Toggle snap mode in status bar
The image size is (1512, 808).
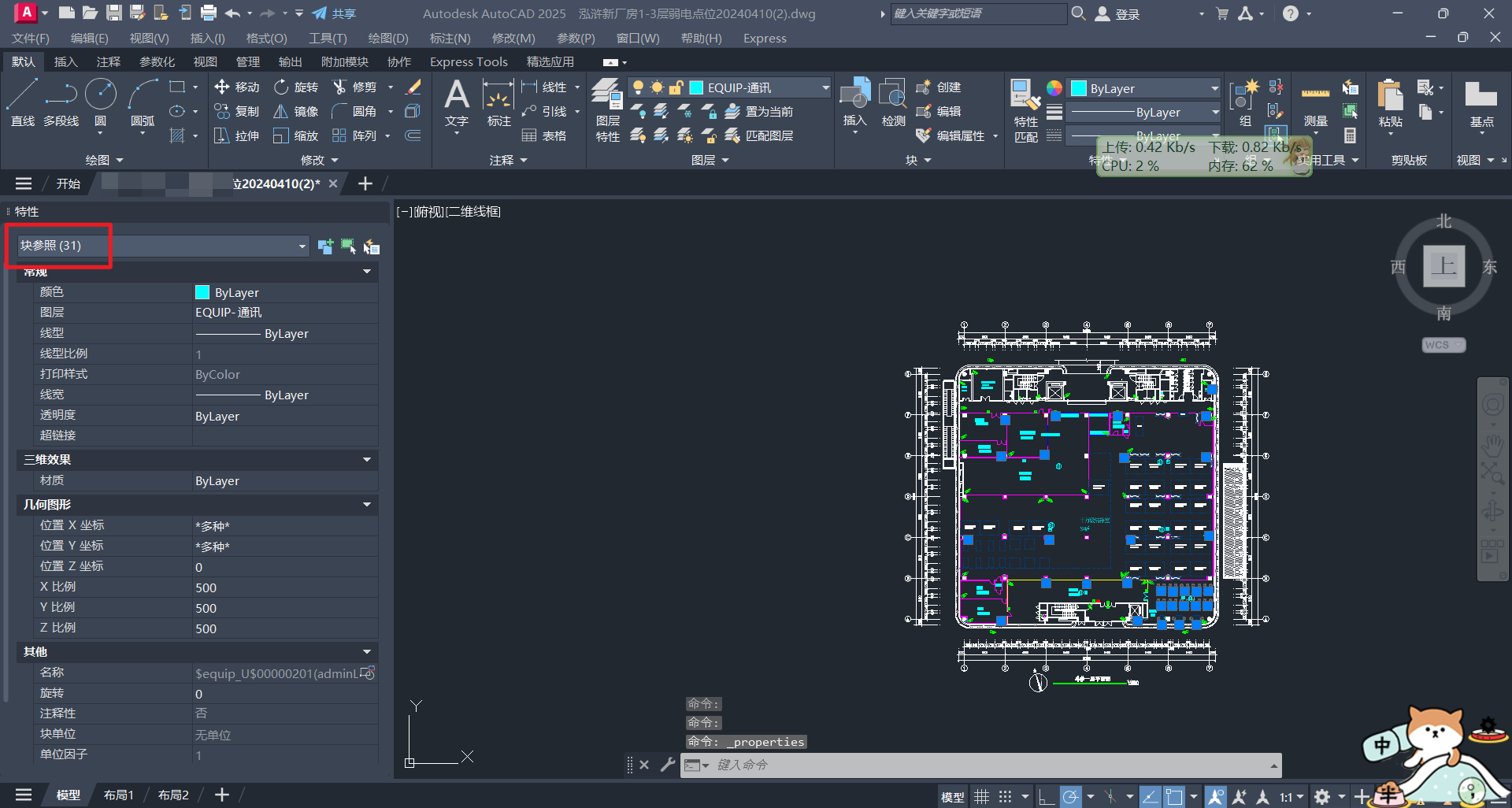click(x=1005, y=797)
